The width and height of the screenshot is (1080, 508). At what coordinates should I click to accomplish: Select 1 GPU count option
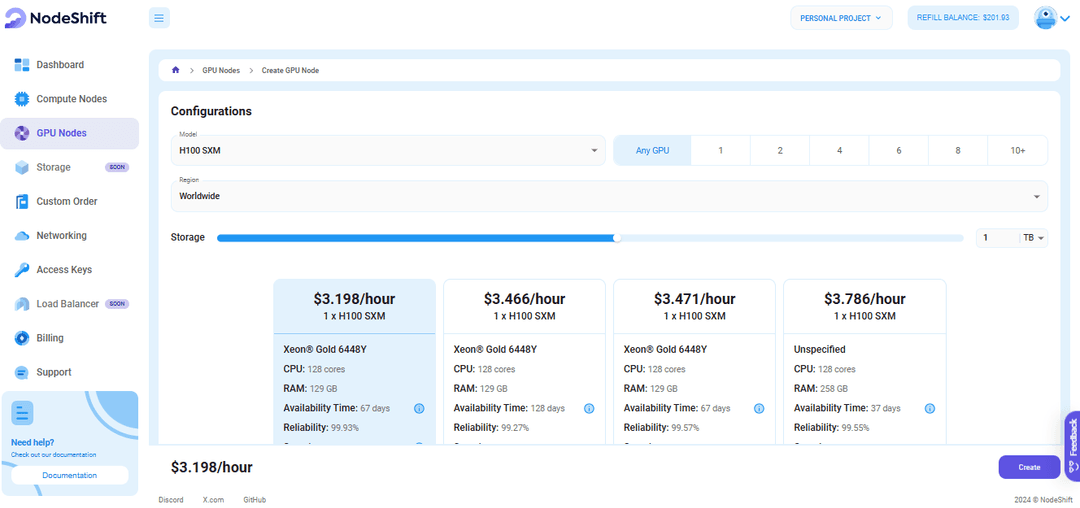720,150
